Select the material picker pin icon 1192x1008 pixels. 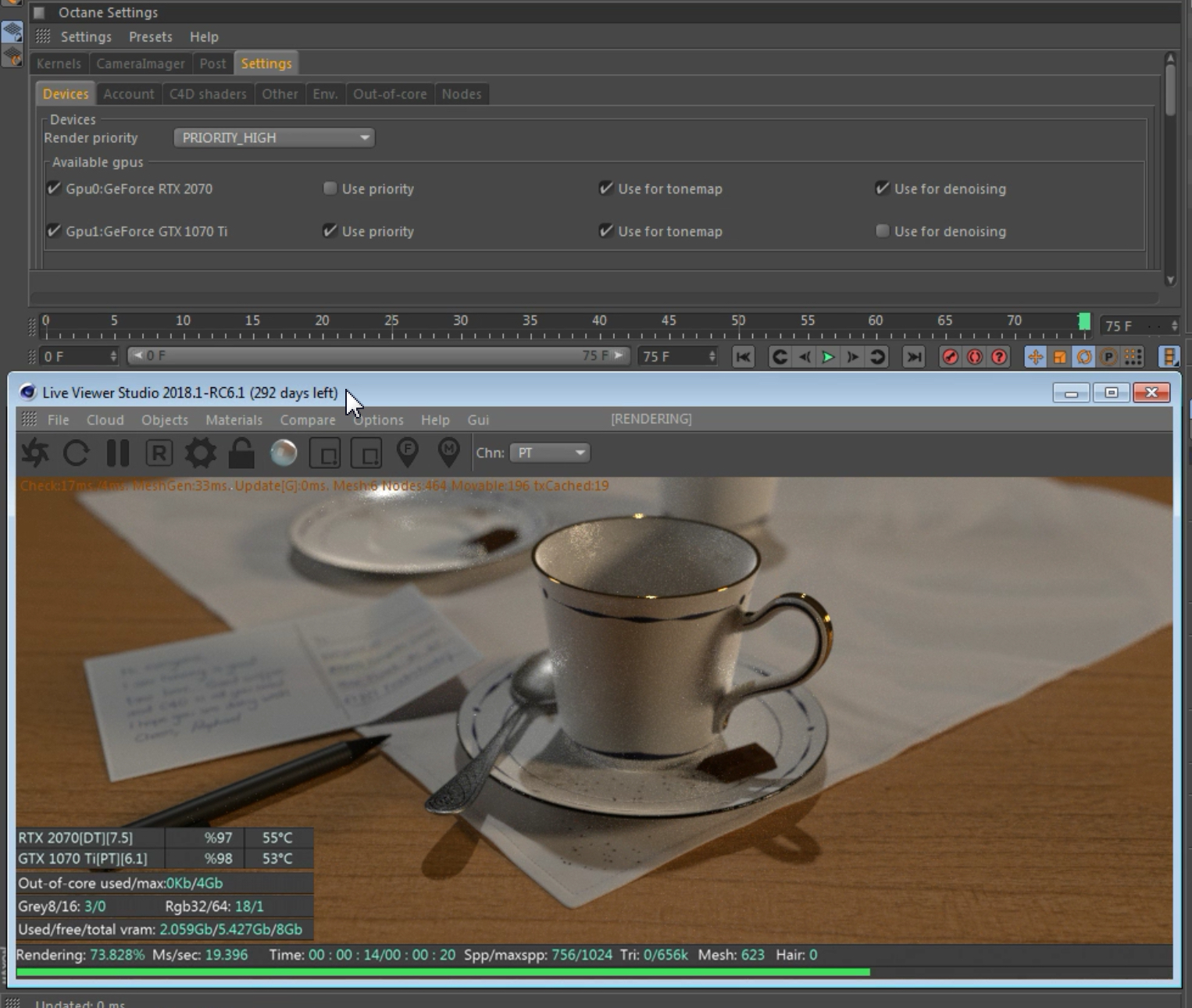(x=448, y=452)
